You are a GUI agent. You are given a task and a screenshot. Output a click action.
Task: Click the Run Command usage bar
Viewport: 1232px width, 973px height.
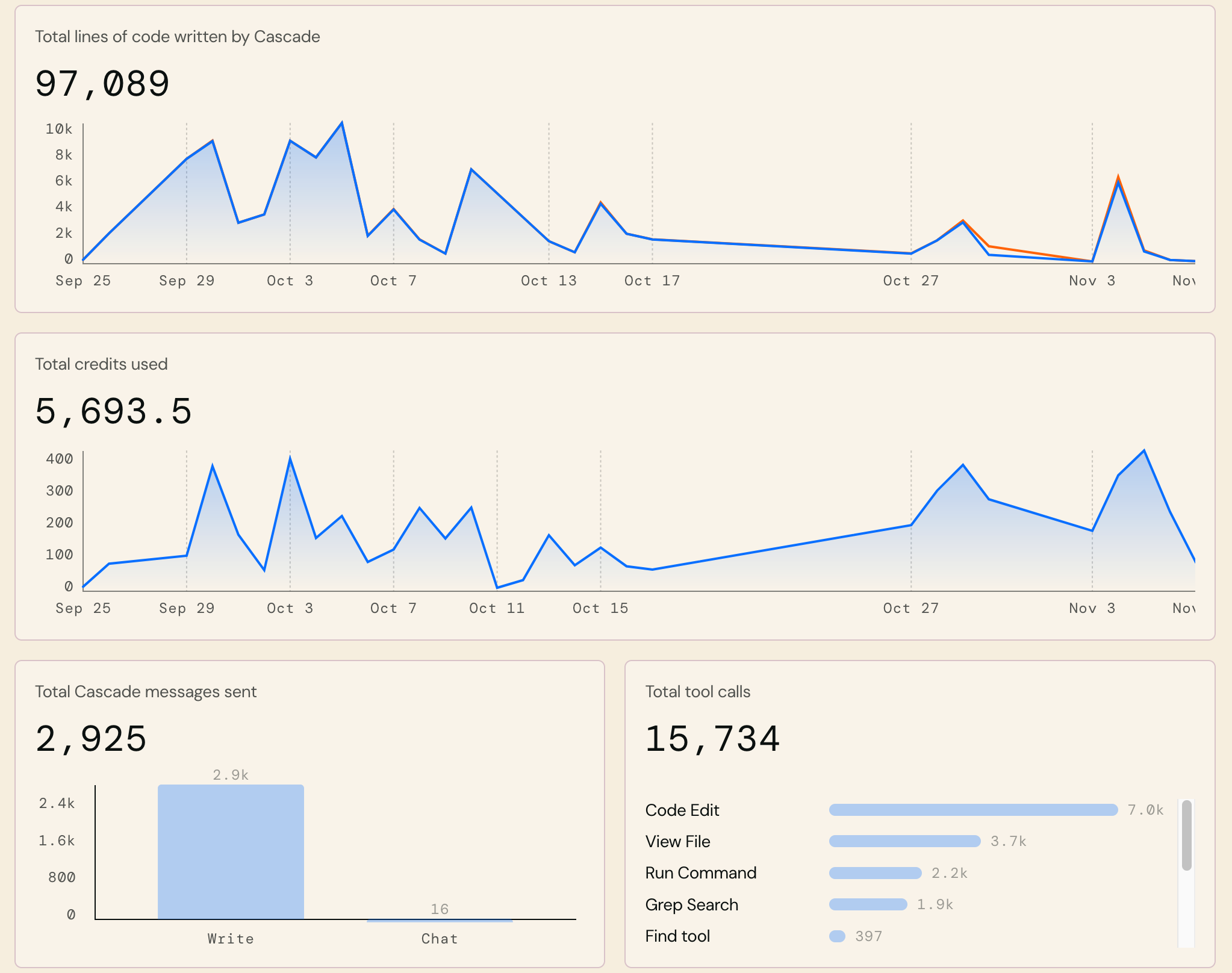click(x=875, y=873)
